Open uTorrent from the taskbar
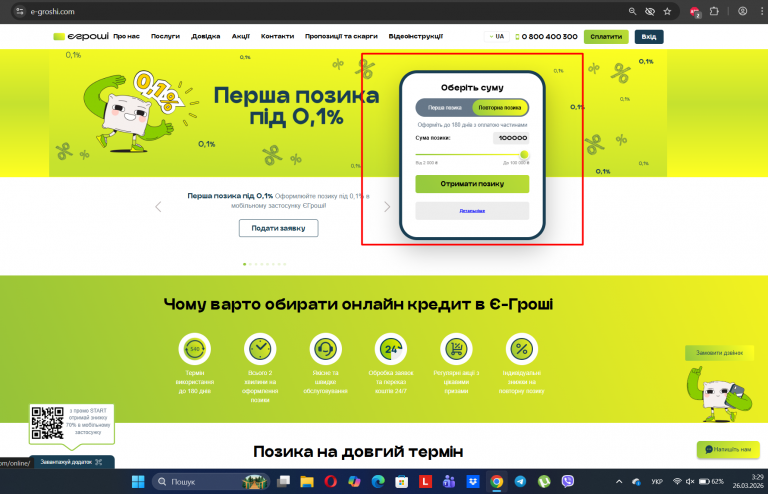The height and width of the screenshot is (494, 768). [x=544, y=482]
